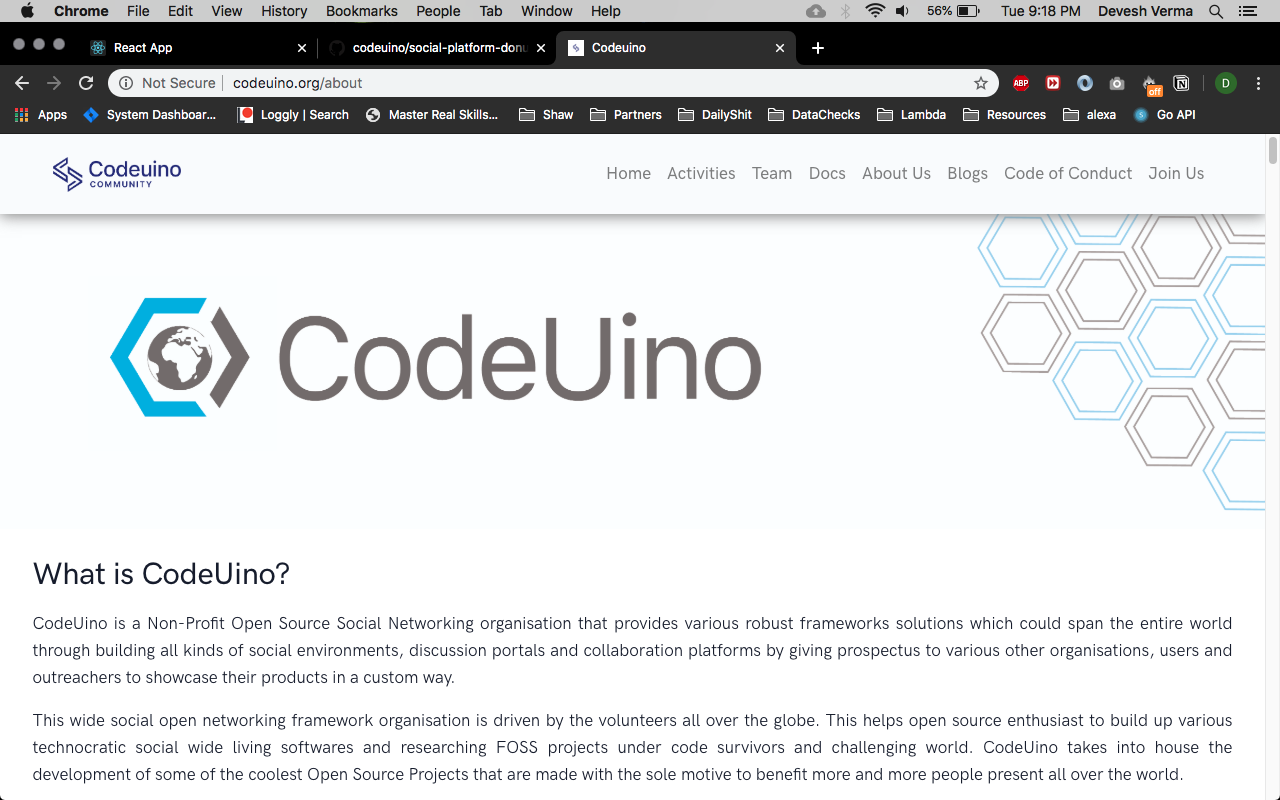
Task: Click the extension icon with off badge
Action: (1151, 85)
